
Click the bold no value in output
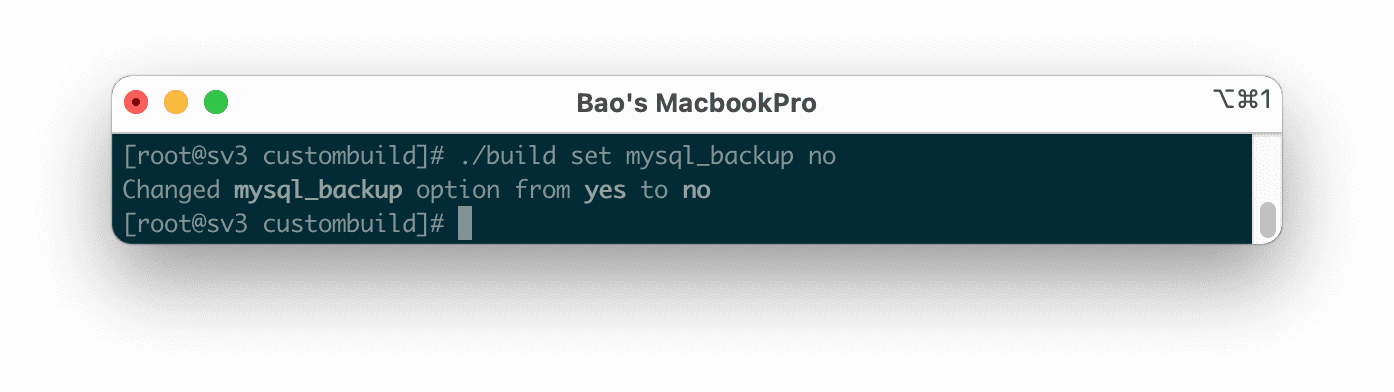click(696, 191)
